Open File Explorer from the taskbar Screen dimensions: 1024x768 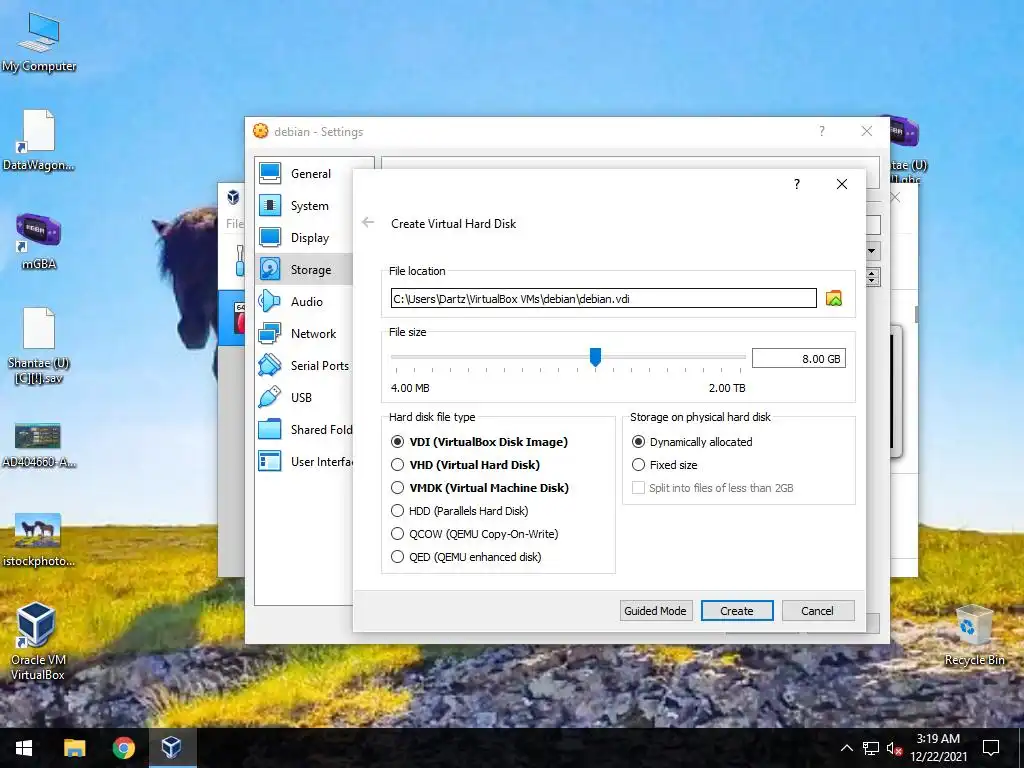point(74,748)
